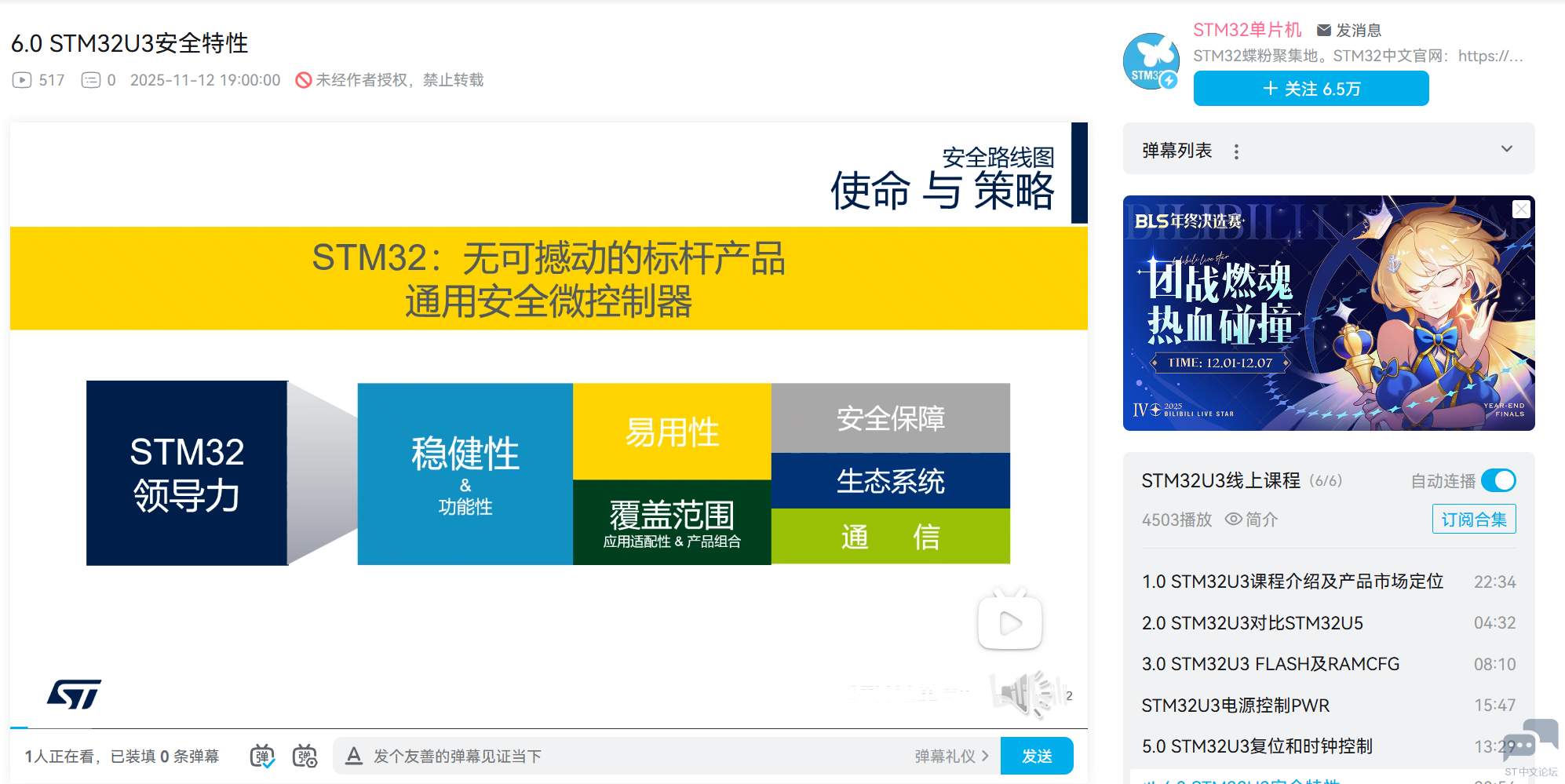Send the danmaku with 发送 button
1565x784 pixels.
point(1037,756)
